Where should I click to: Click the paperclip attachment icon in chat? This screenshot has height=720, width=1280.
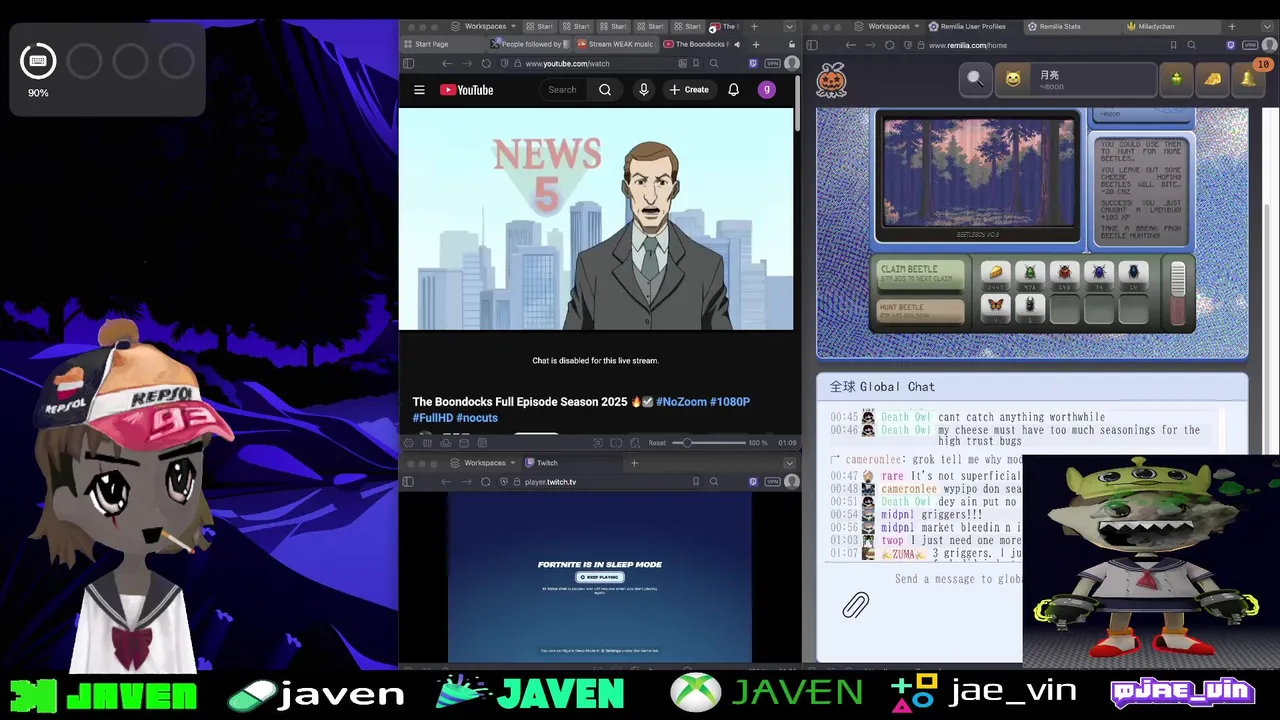[x=855, y=605]
